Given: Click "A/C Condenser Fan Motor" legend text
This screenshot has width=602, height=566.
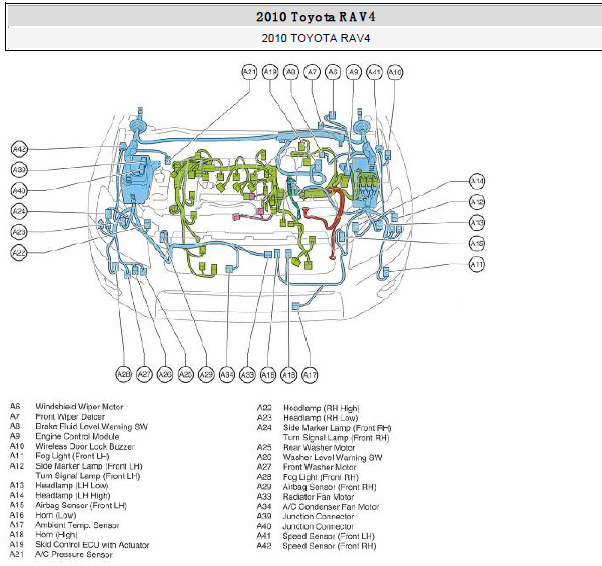Looking at the screenshot, I should [331, 507].
